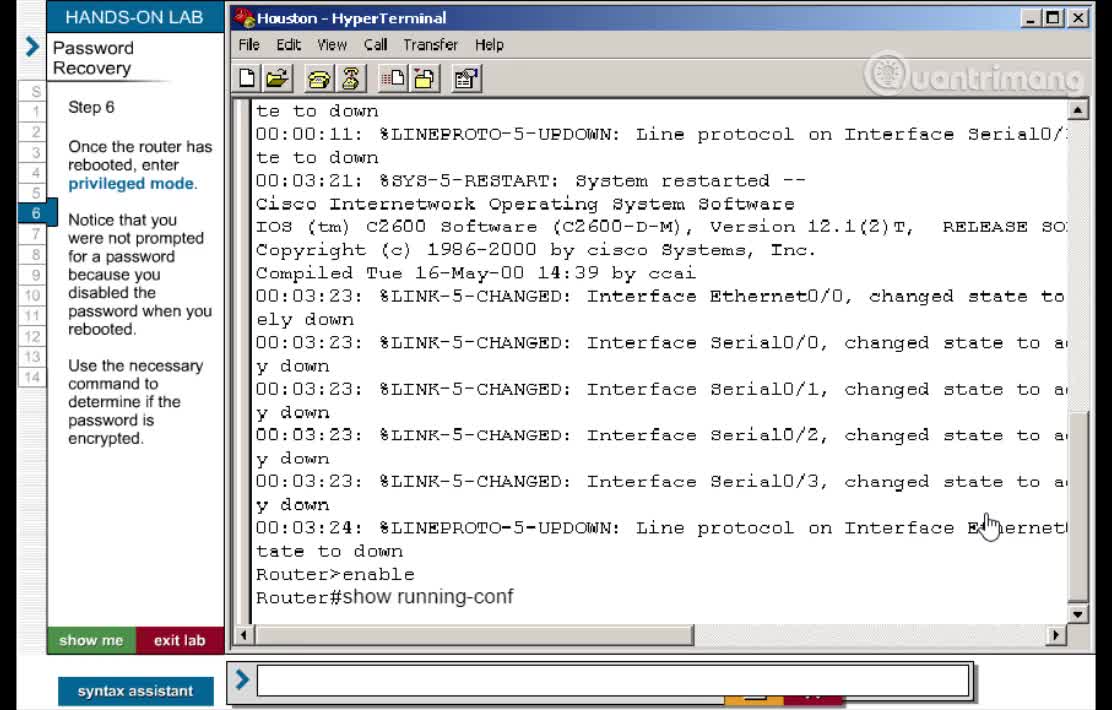Screen dimensions: 1112x710
Task: Open the Edit menu
Action: [289, 45]
